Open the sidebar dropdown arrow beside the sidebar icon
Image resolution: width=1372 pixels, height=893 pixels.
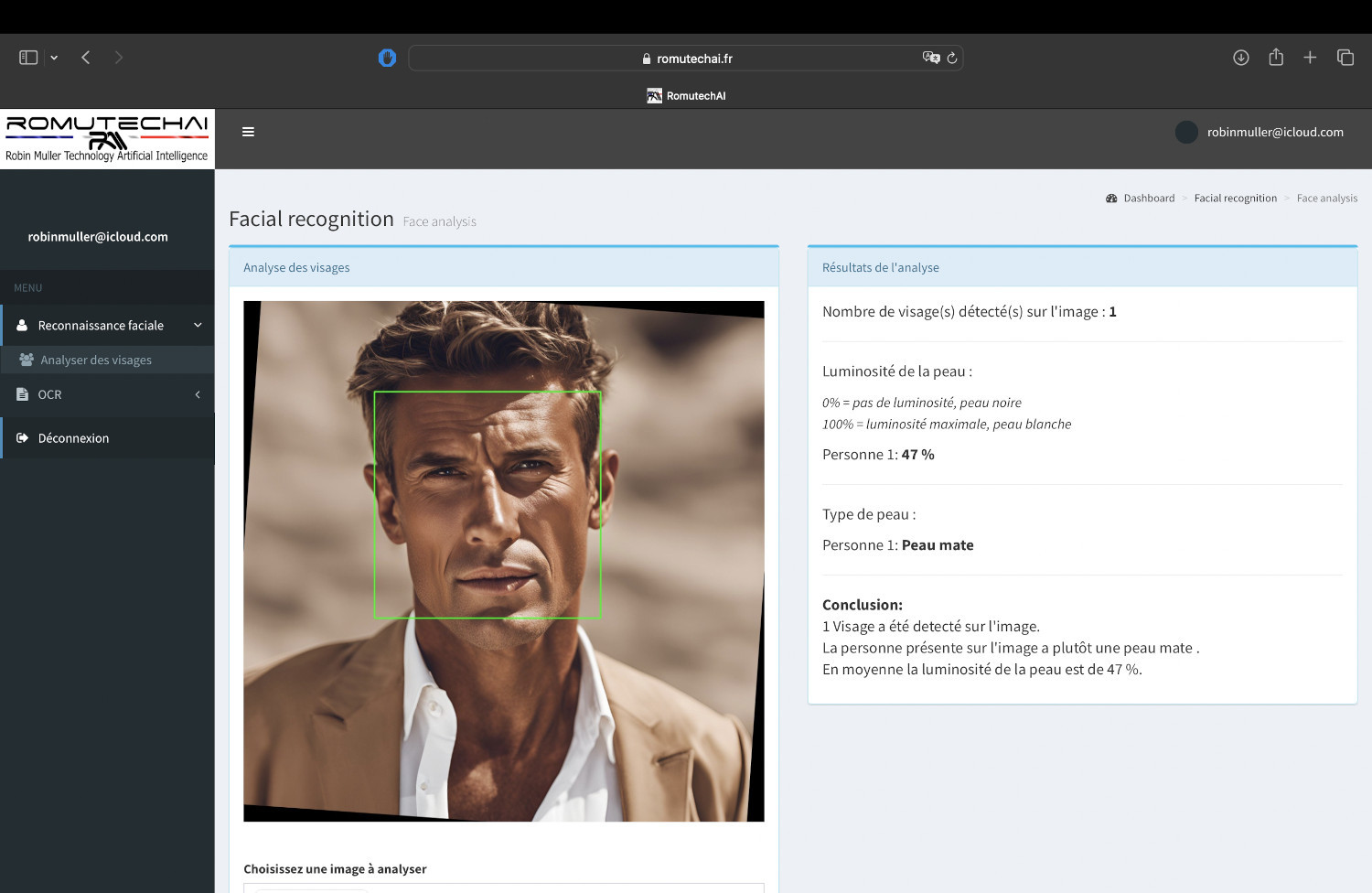pyautogui.click(x=54, y=58)
